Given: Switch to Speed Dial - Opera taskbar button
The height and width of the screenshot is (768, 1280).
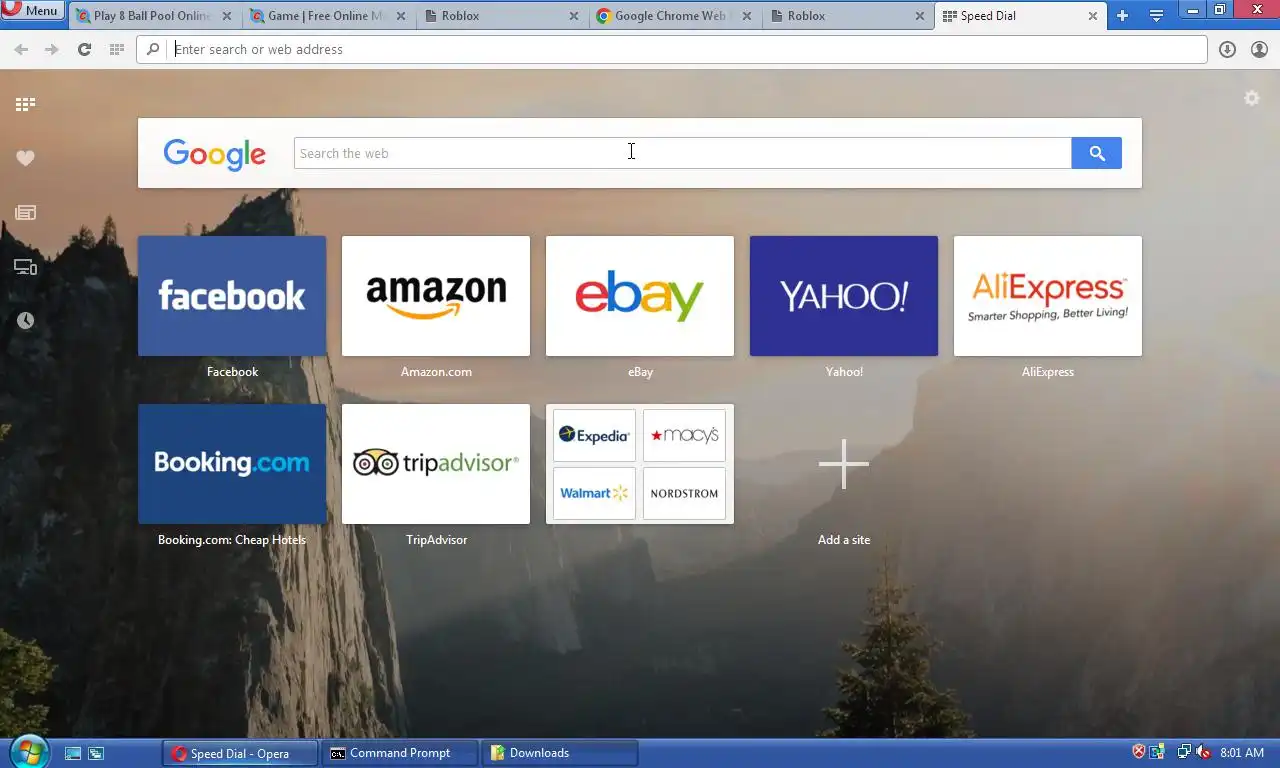Looking at the screenshot, I should point(240,753).
